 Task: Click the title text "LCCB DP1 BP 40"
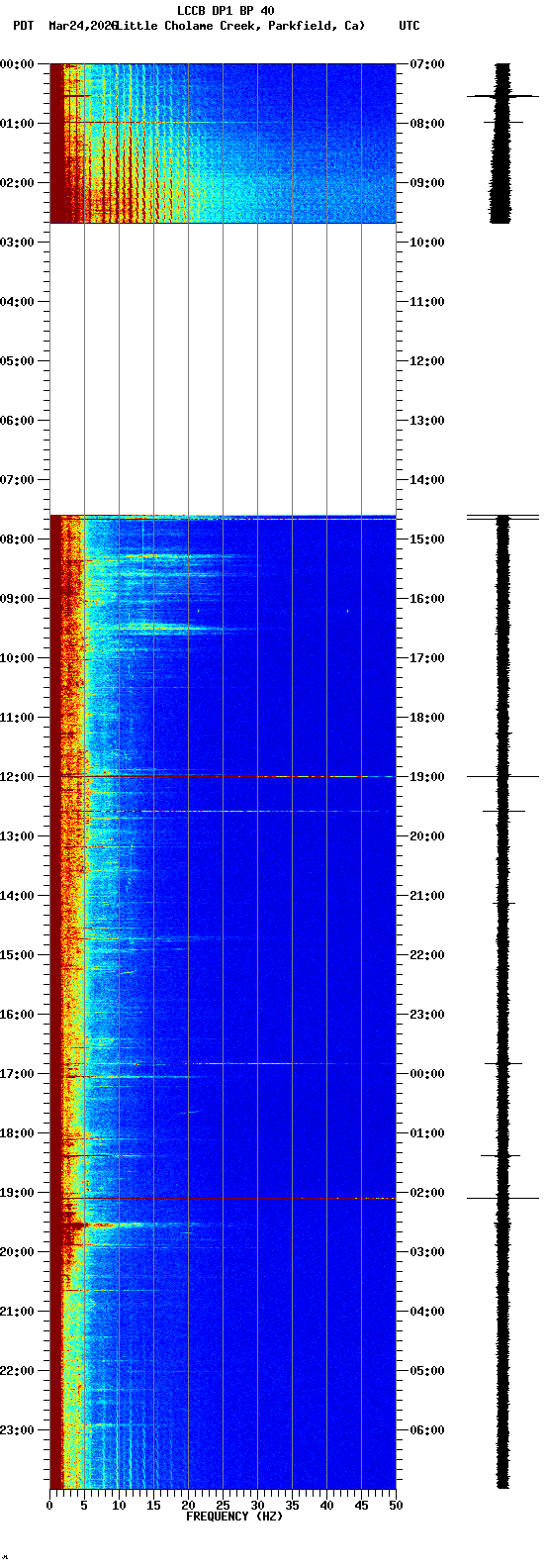click(x=226, y=11)
